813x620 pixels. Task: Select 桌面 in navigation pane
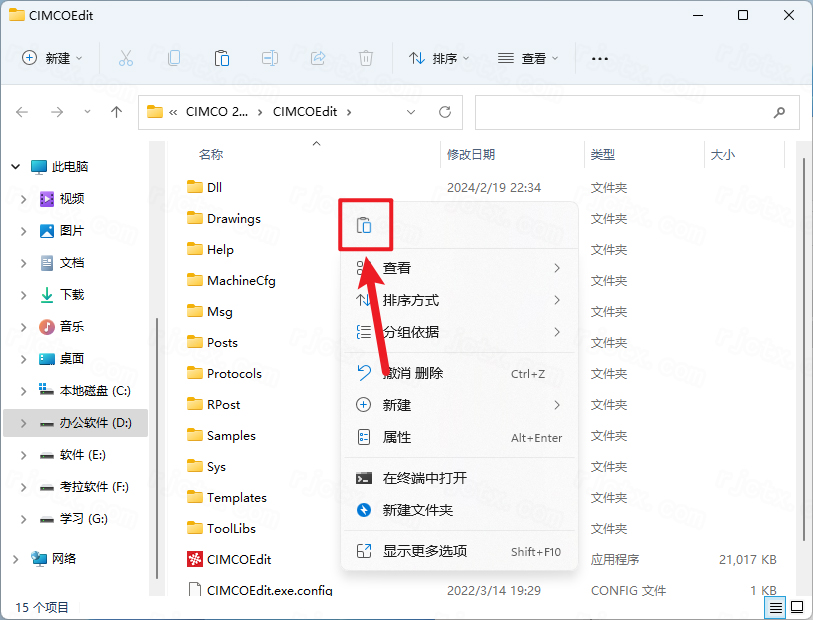72,359
